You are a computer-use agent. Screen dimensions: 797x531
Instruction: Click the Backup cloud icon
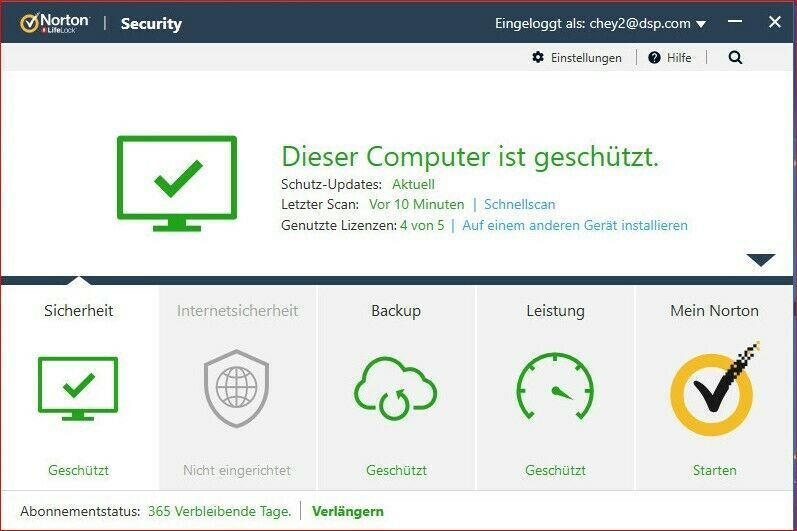coord(396,388)
